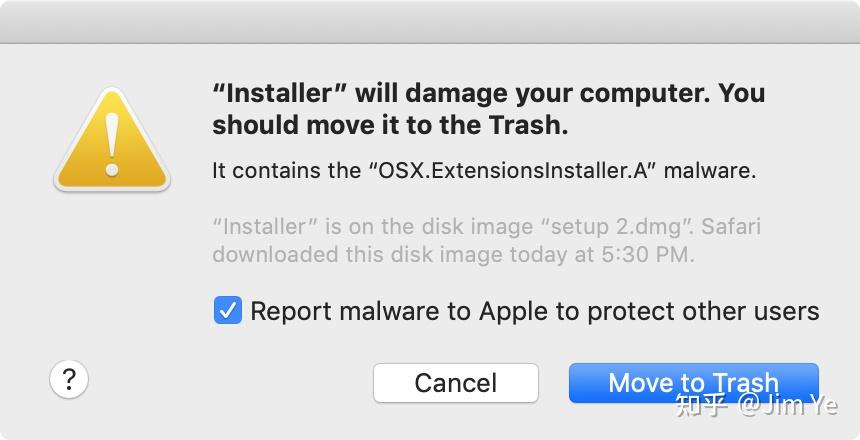The image size is (860, 440).
Task: Click the yellow warning triangle icon
Action: tap(112, 139)
